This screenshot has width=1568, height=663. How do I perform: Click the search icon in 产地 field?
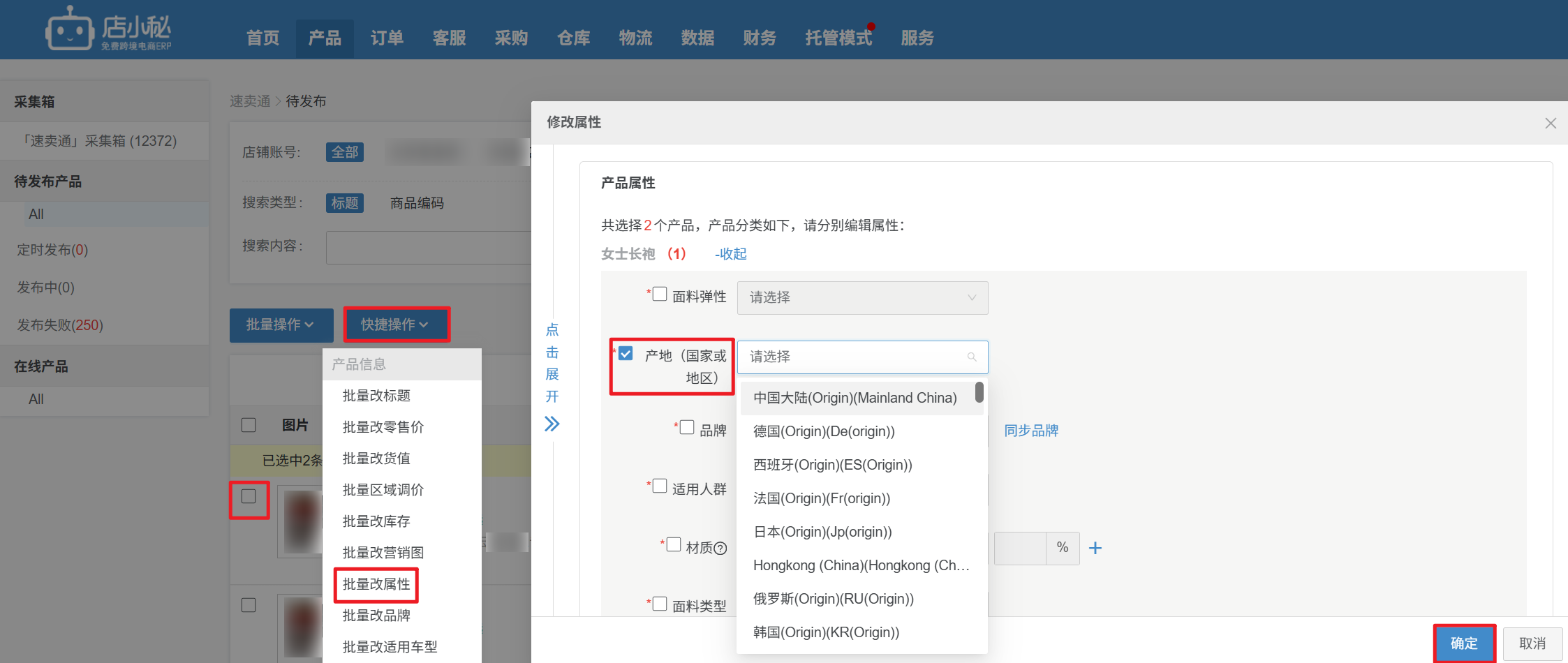click(971, 357)
